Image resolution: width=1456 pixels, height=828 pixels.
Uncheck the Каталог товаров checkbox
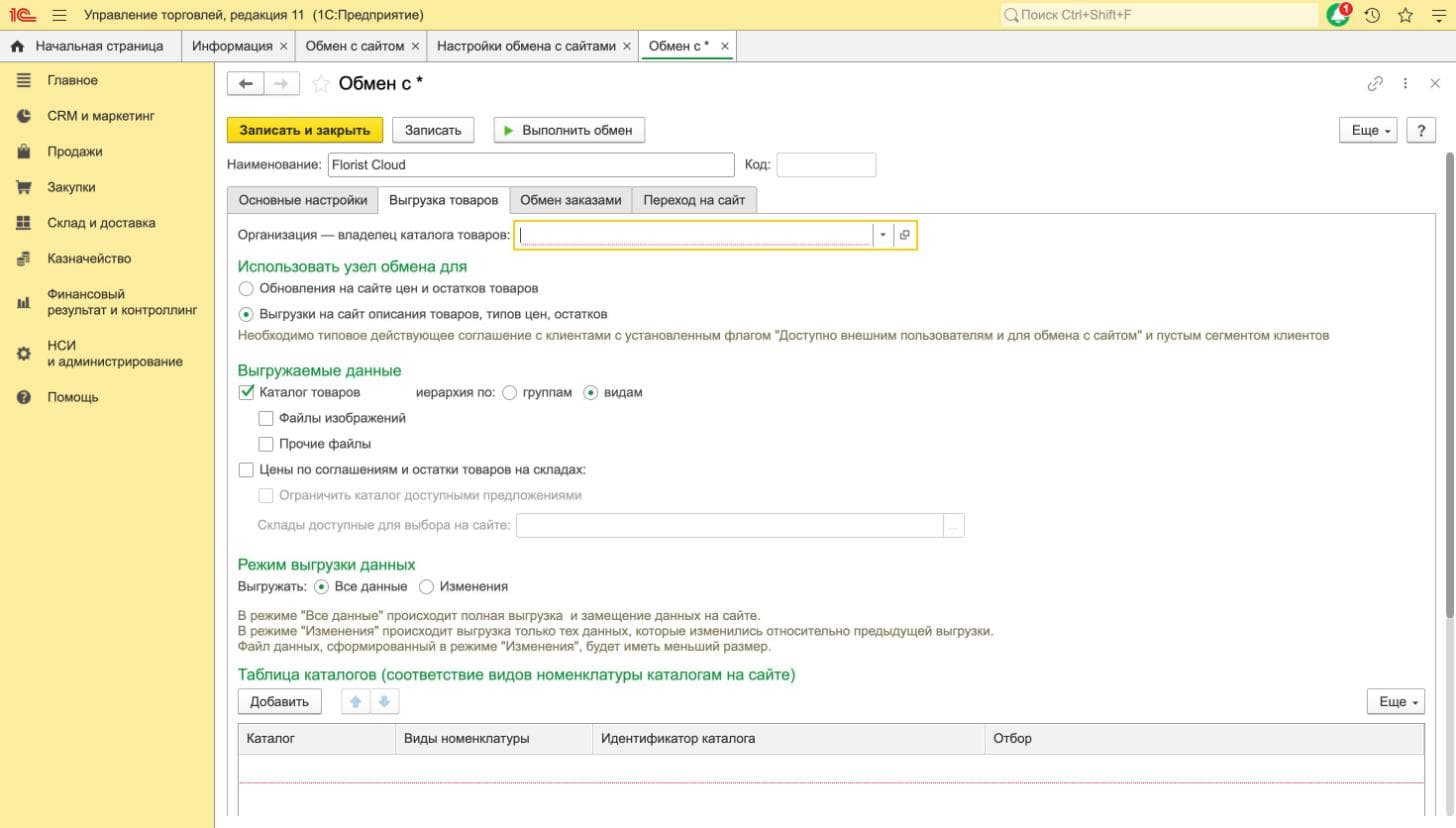[247, 392]
